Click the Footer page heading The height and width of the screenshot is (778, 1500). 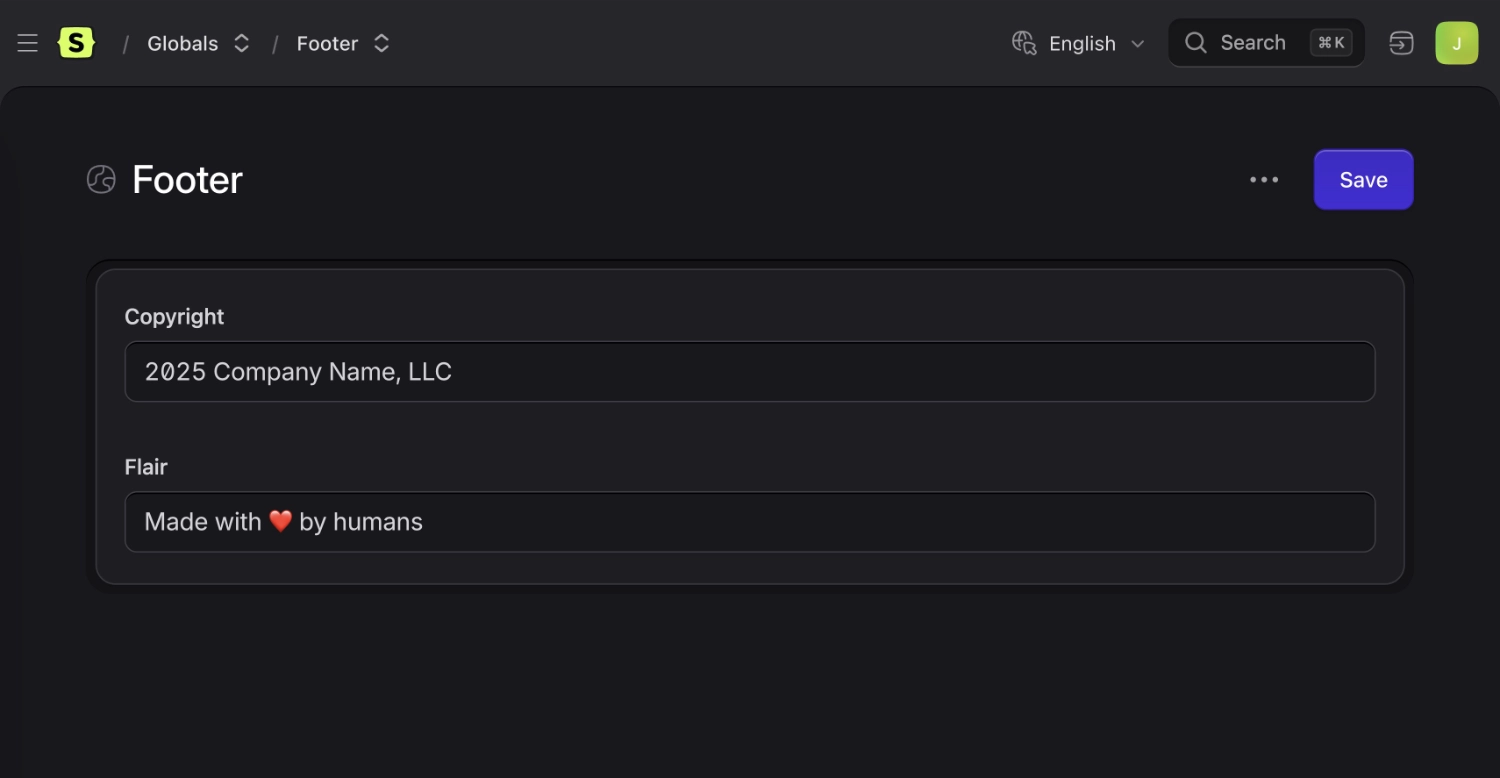tap(187, 179)
